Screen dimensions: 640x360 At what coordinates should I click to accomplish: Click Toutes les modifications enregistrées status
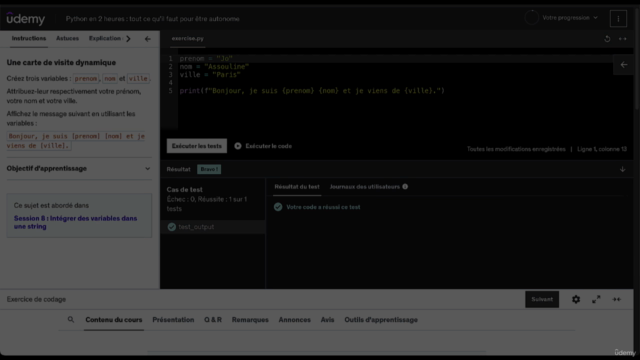(x=516, y=149)
